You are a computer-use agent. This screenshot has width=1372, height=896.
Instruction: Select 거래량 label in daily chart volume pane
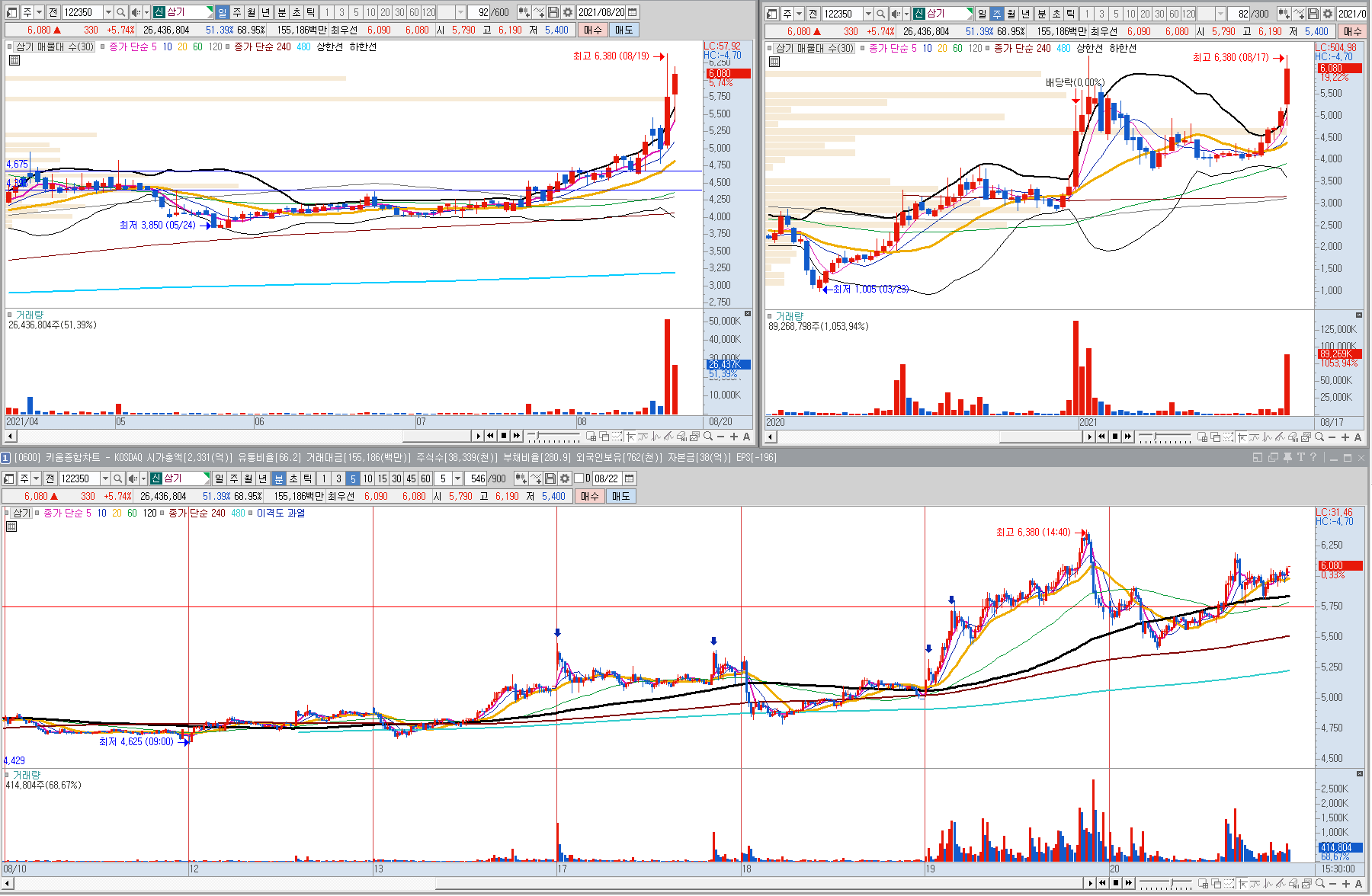point(30,315)
